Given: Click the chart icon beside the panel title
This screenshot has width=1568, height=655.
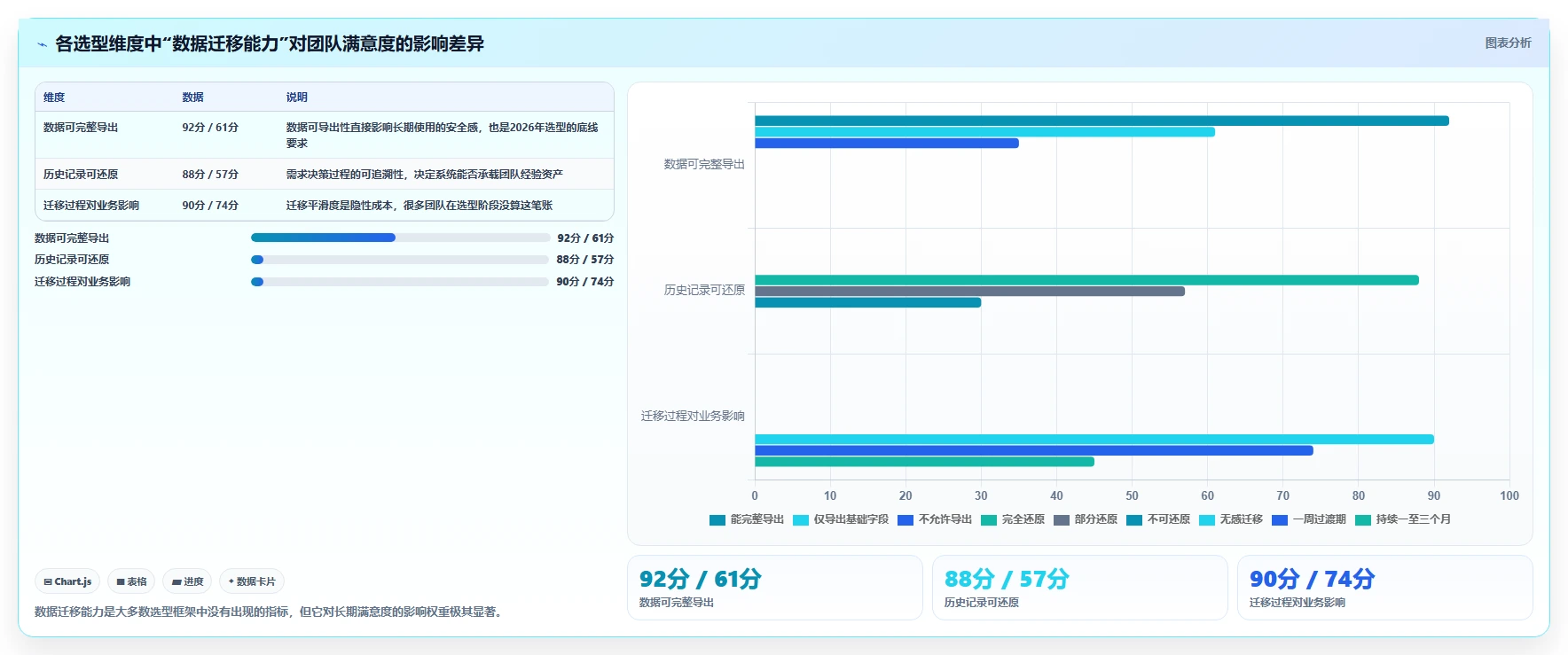Looking at the screenshot, I should (x=42, y=44).
